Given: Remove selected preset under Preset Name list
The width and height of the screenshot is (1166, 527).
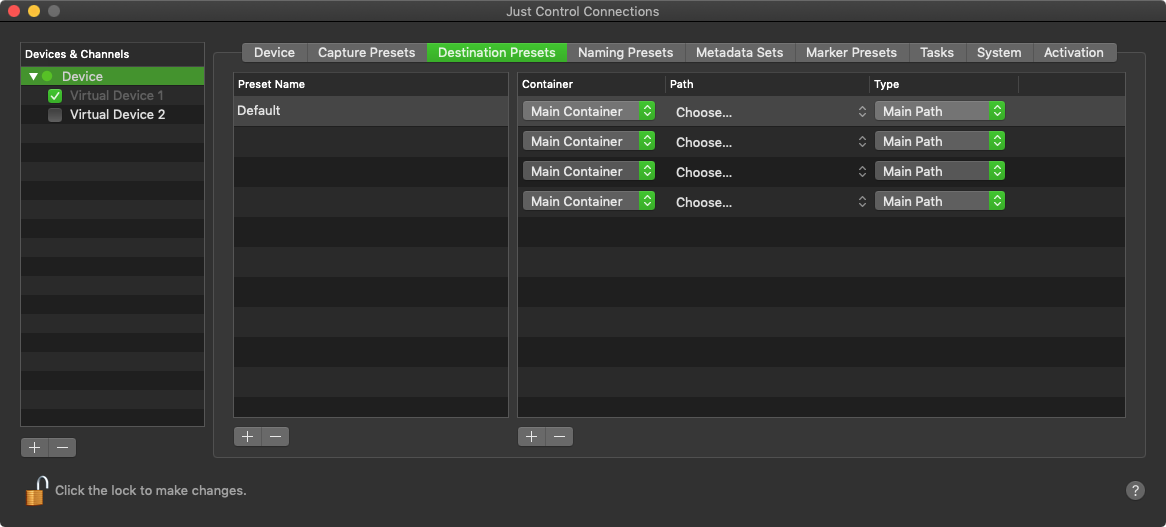Looking at the screenshot, I should pos(275,436).
